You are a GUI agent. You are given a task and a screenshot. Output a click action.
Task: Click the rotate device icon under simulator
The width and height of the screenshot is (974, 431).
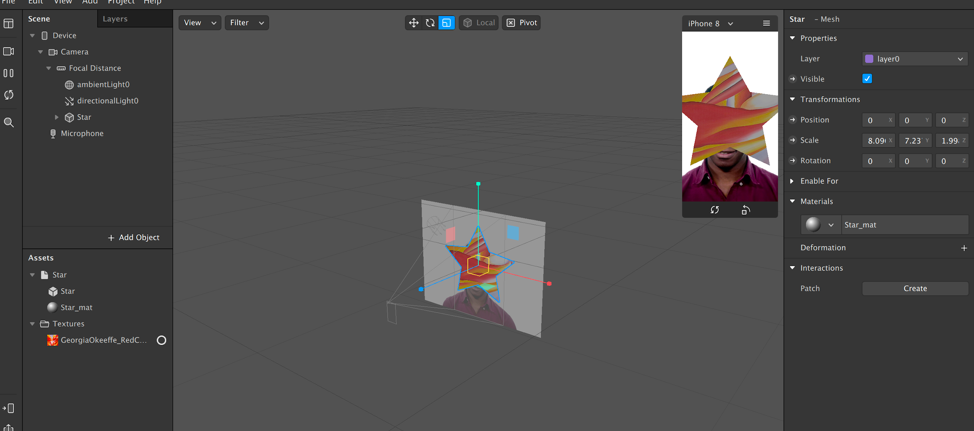click(745, 210)
